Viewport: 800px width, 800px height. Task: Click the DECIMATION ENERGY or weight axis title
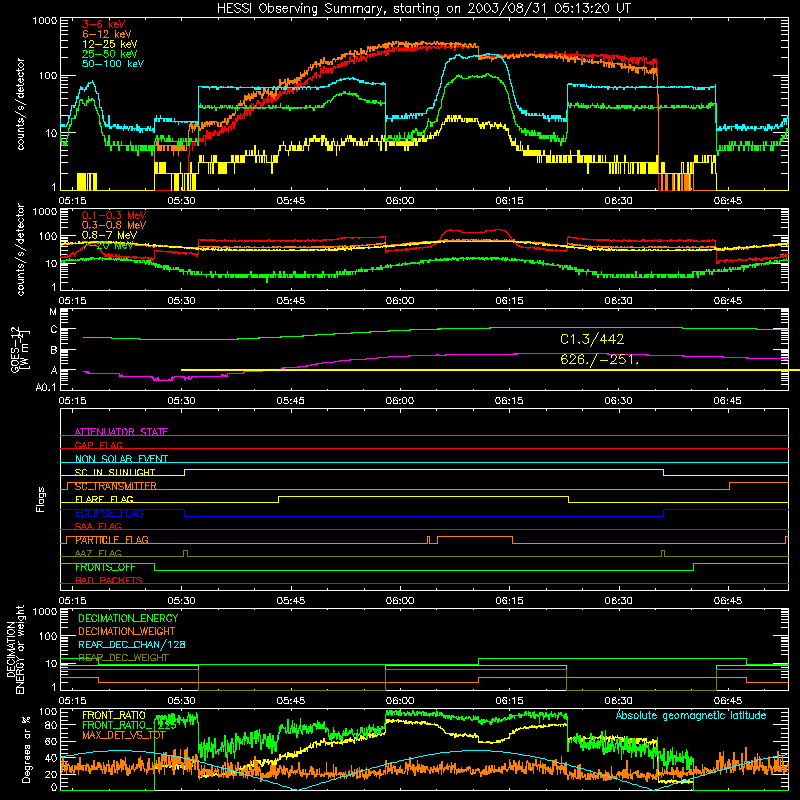15,649
